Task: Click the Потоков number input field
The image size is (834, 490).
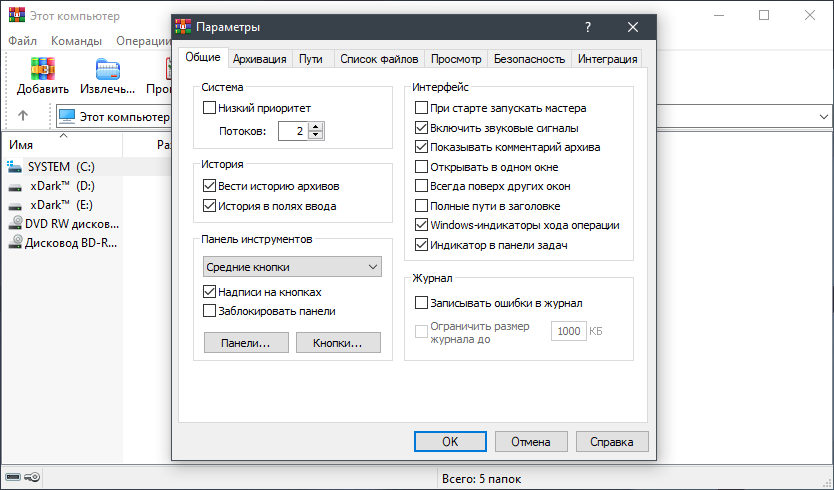Action: click(x=294, y=131)
